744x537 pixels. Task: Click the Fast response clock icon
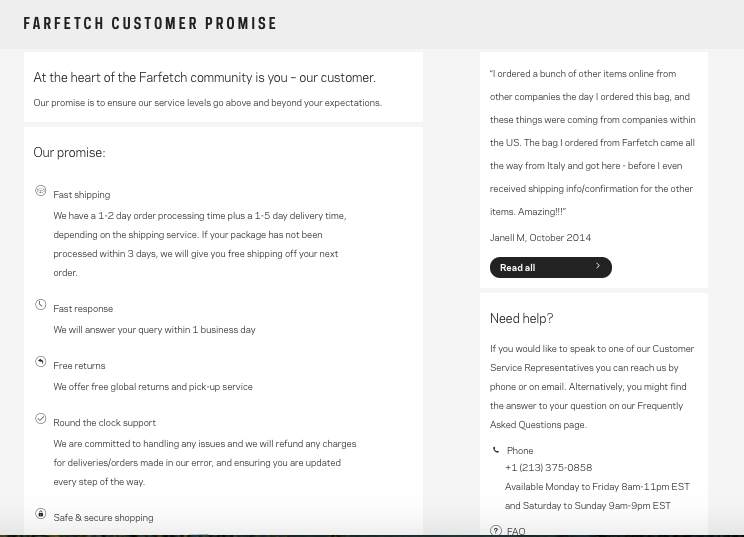click(x=41, y=305)
